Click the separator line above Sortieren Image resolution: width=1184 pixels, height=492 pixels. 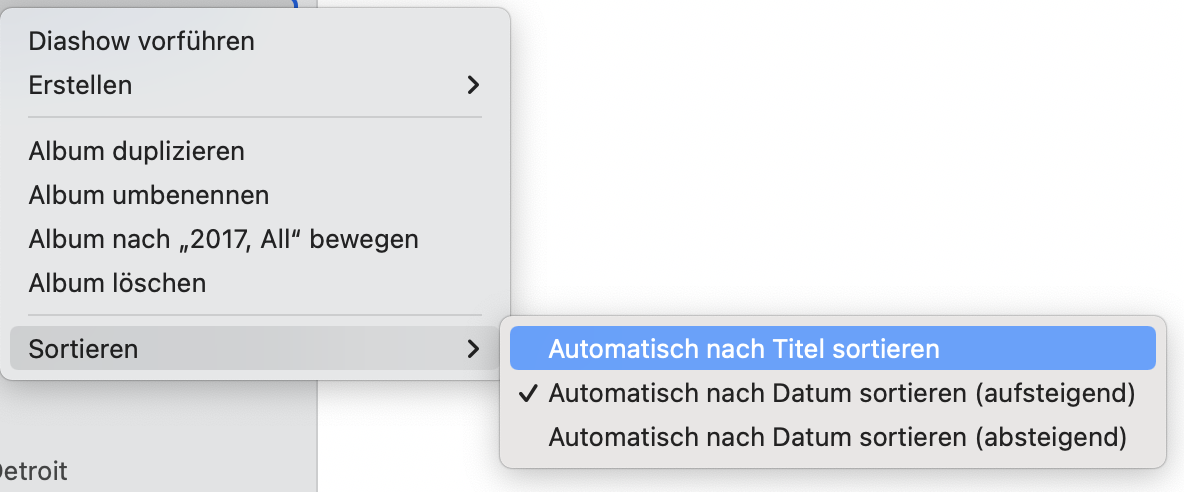(x=255, y=316)
